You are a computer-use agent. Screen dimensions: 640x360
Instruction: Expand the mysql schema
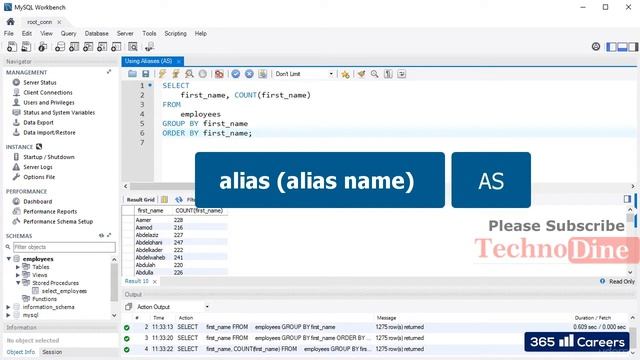[9, 315]
